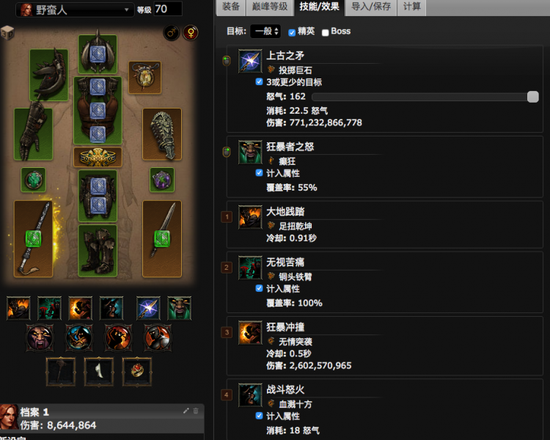Screen dimensions: 550x440
Task: Click the male gender icon
Action: [172, 33]
